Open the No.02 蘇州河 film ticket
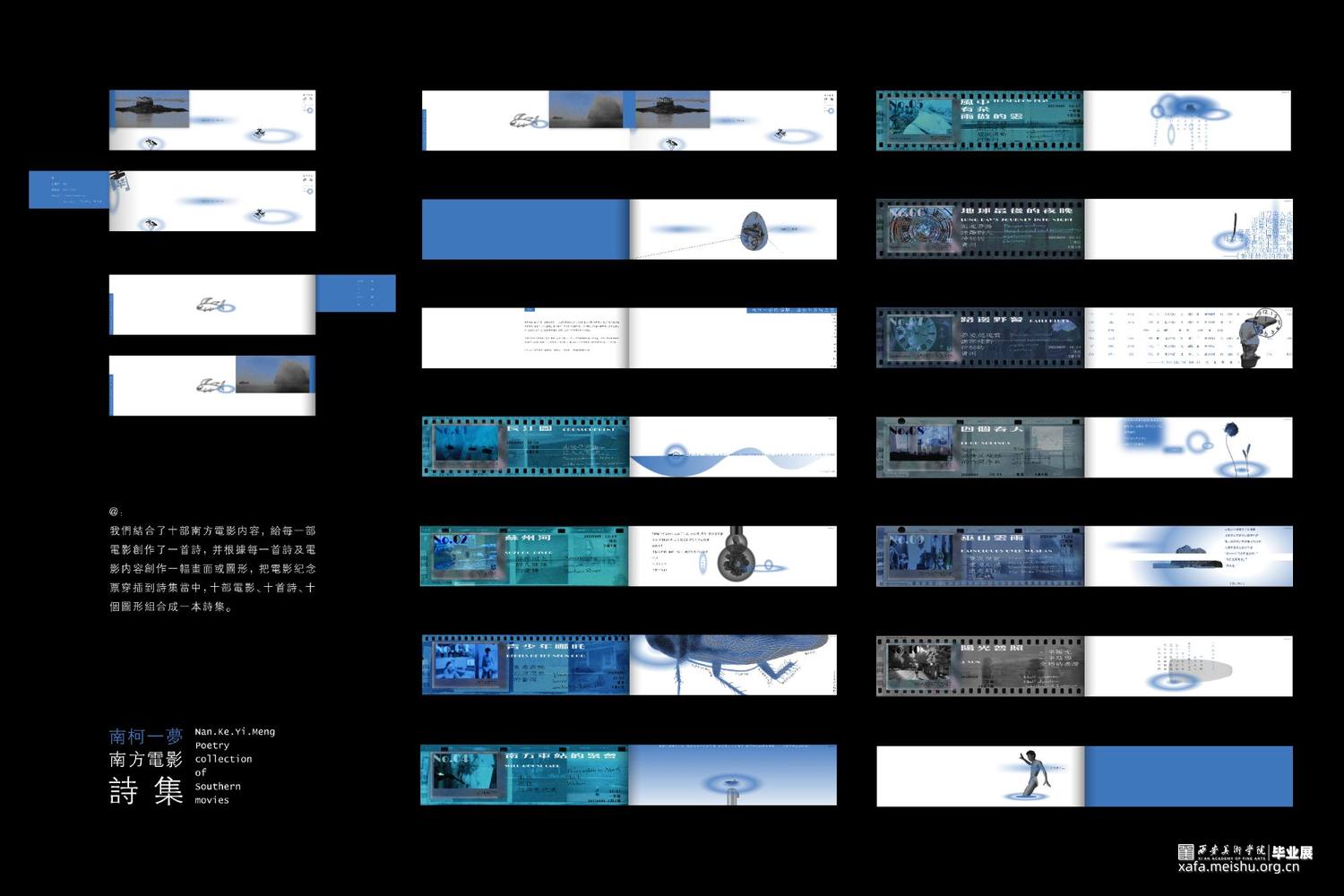1344x896 pixels. point(525,556)
